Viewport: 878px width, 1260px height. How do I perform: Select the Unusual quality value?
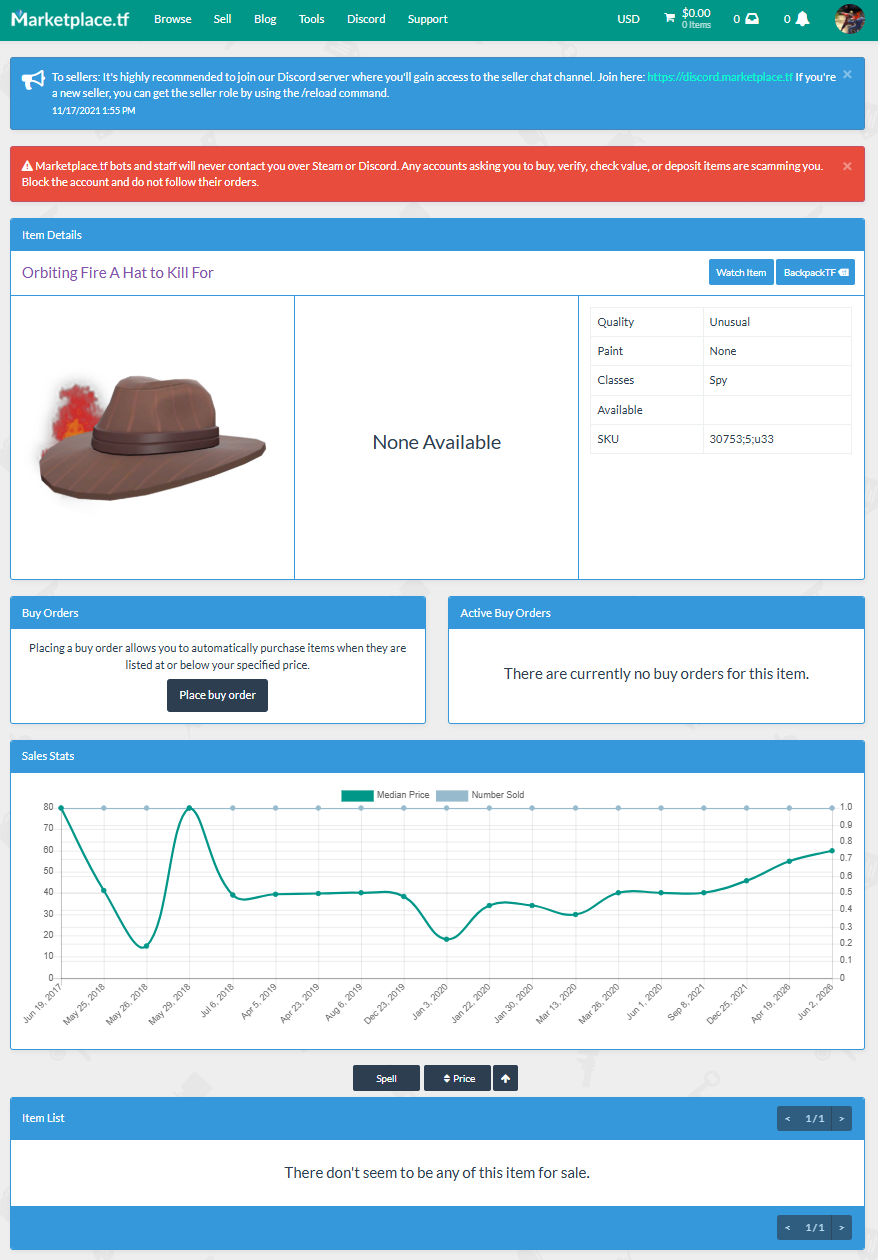tap(730, 322)
